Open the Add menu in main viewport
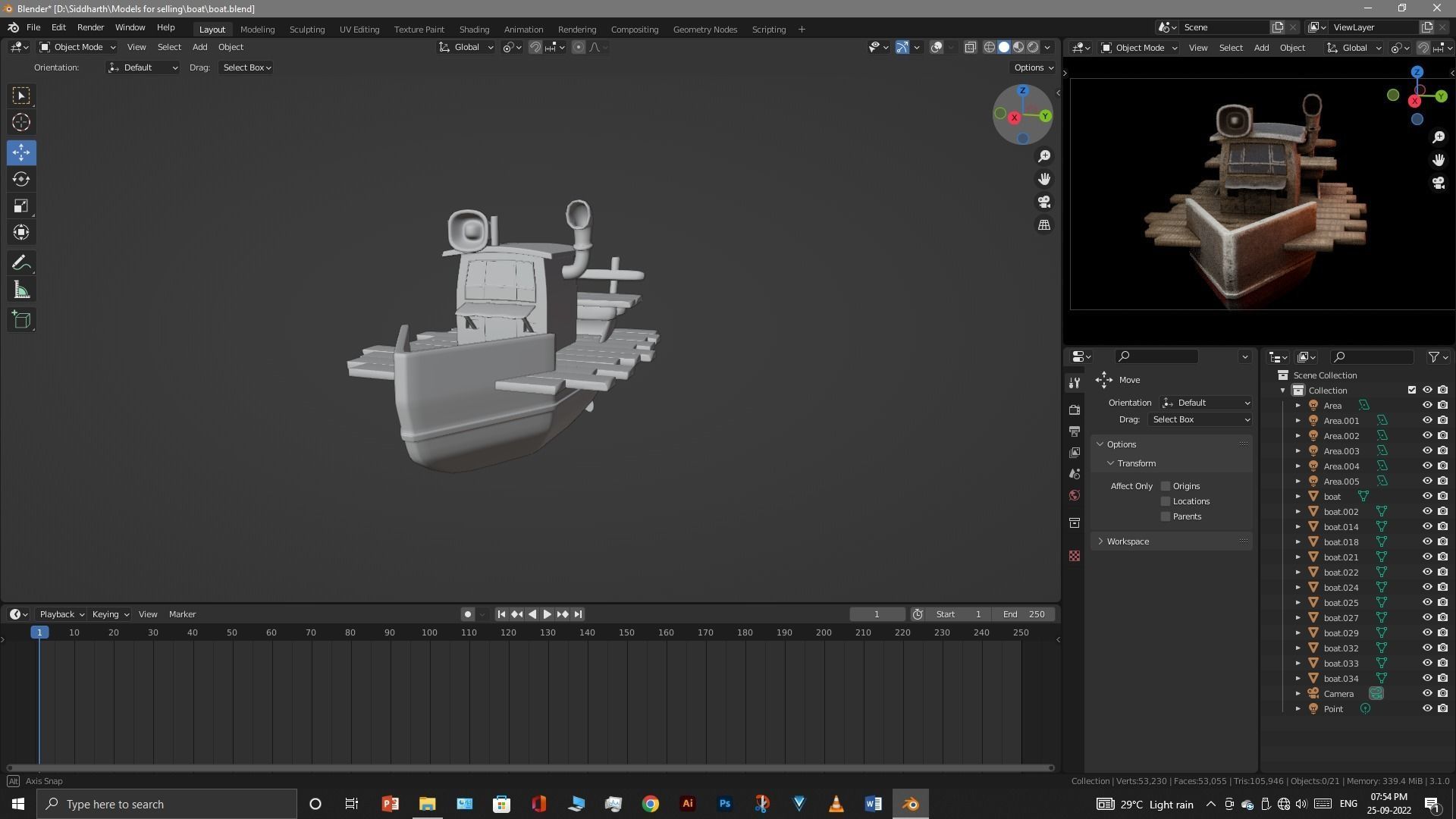This screenshot has width=1456, height=819. coord(199,47)
